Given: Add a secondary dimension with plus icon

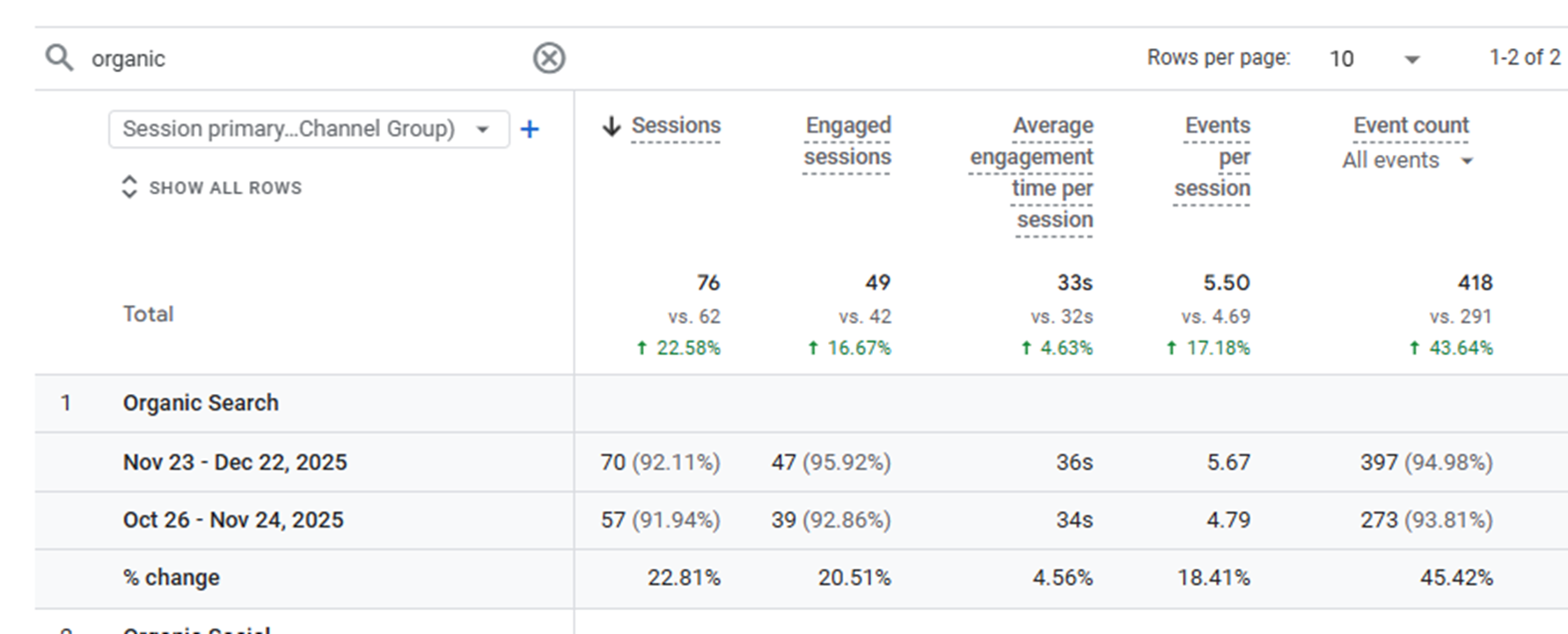Looking at the screenshot, I should point(530,129).
